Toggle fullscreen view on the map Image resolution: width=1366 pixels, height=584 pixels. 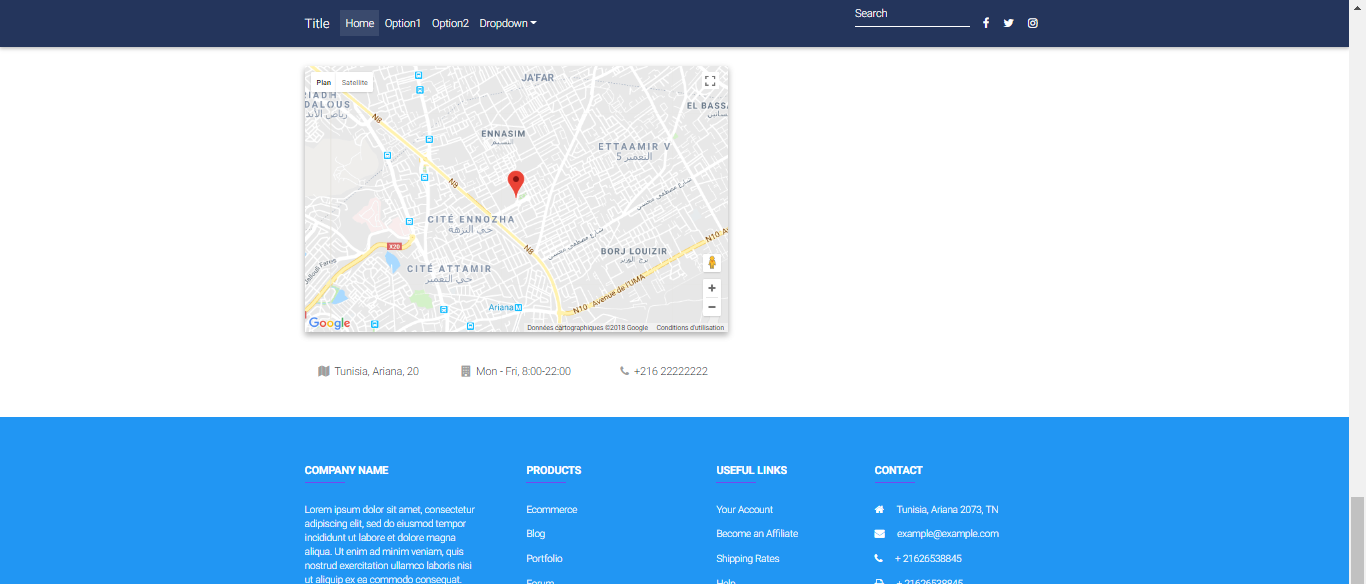(x=710, y=82)
